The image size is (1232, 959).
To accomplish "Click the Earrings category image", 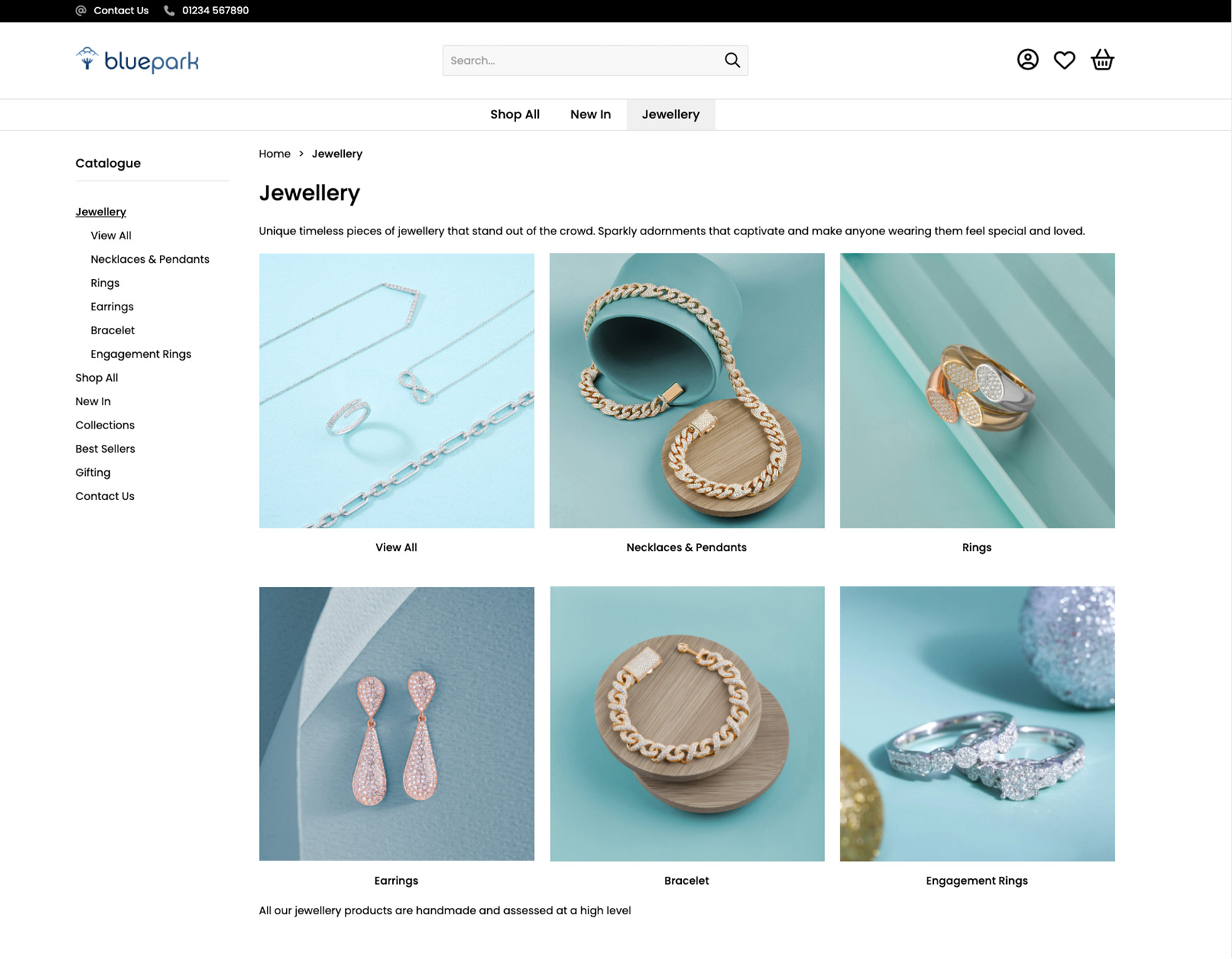I will point(397,724).
